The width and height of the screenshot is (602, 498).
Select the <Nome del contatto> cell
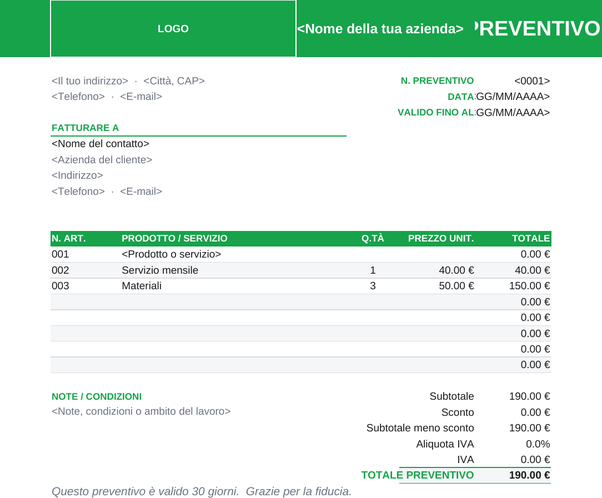point(100,144)
